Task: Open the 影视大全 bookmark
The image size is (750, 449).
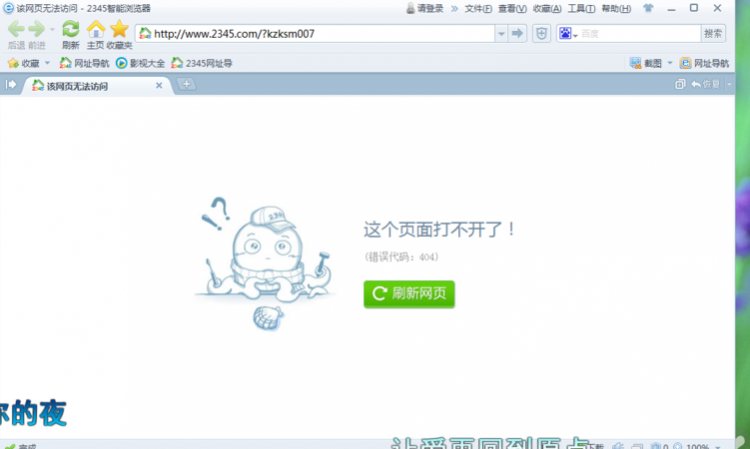Action: pyautogui.click(x=141, y=63)
